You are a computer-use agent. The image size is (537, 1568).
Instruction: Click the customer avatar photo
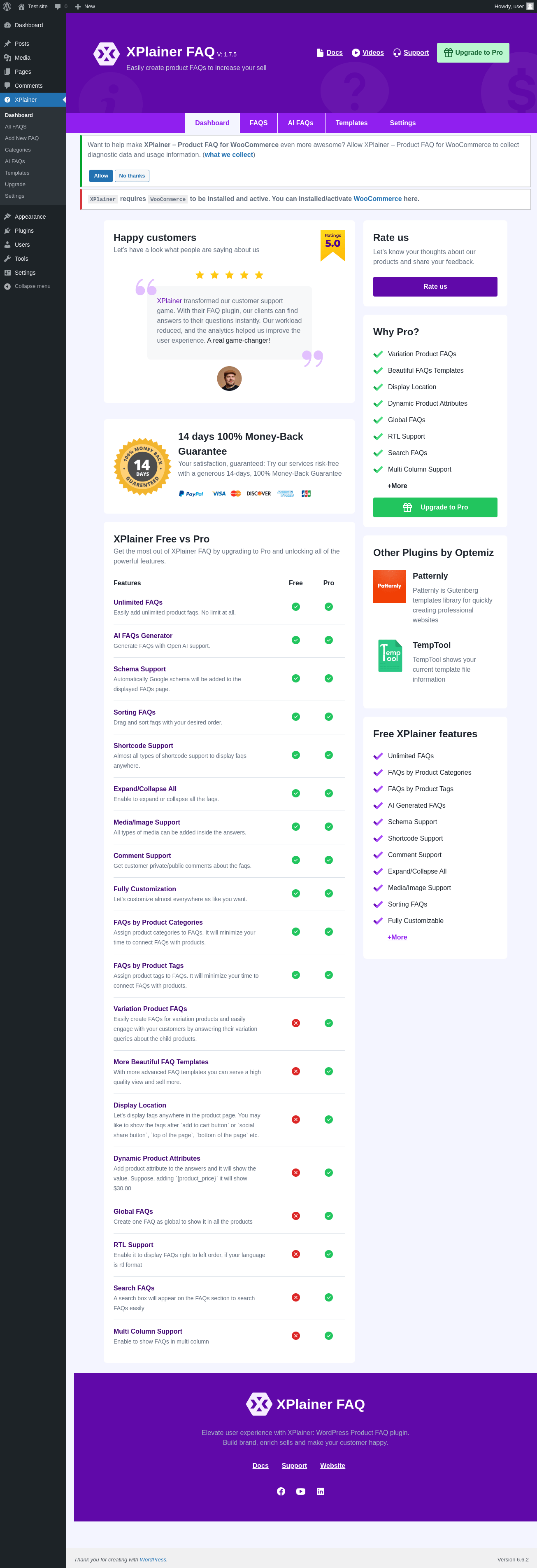tap(229, 379)
